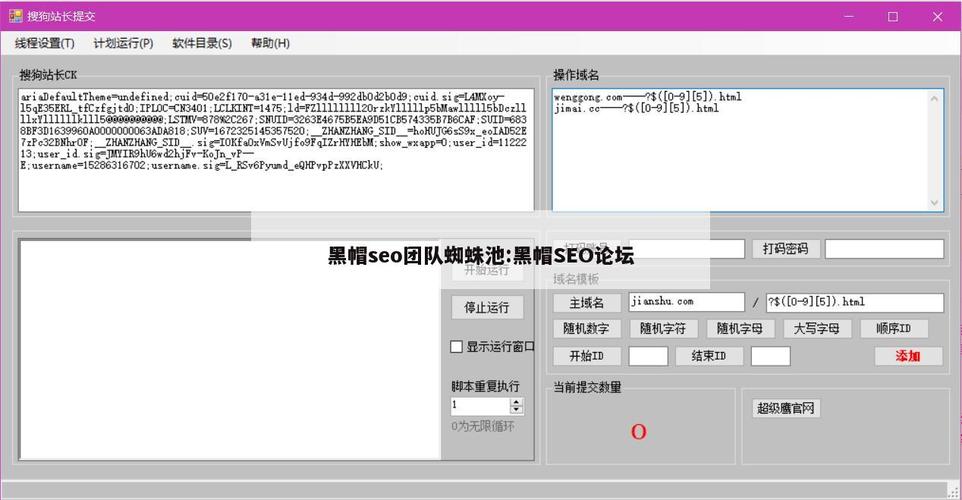
Task: Click the URL template field ?$([0-9][5]).html
Action: pyautogui.click(x=855, y=302)
